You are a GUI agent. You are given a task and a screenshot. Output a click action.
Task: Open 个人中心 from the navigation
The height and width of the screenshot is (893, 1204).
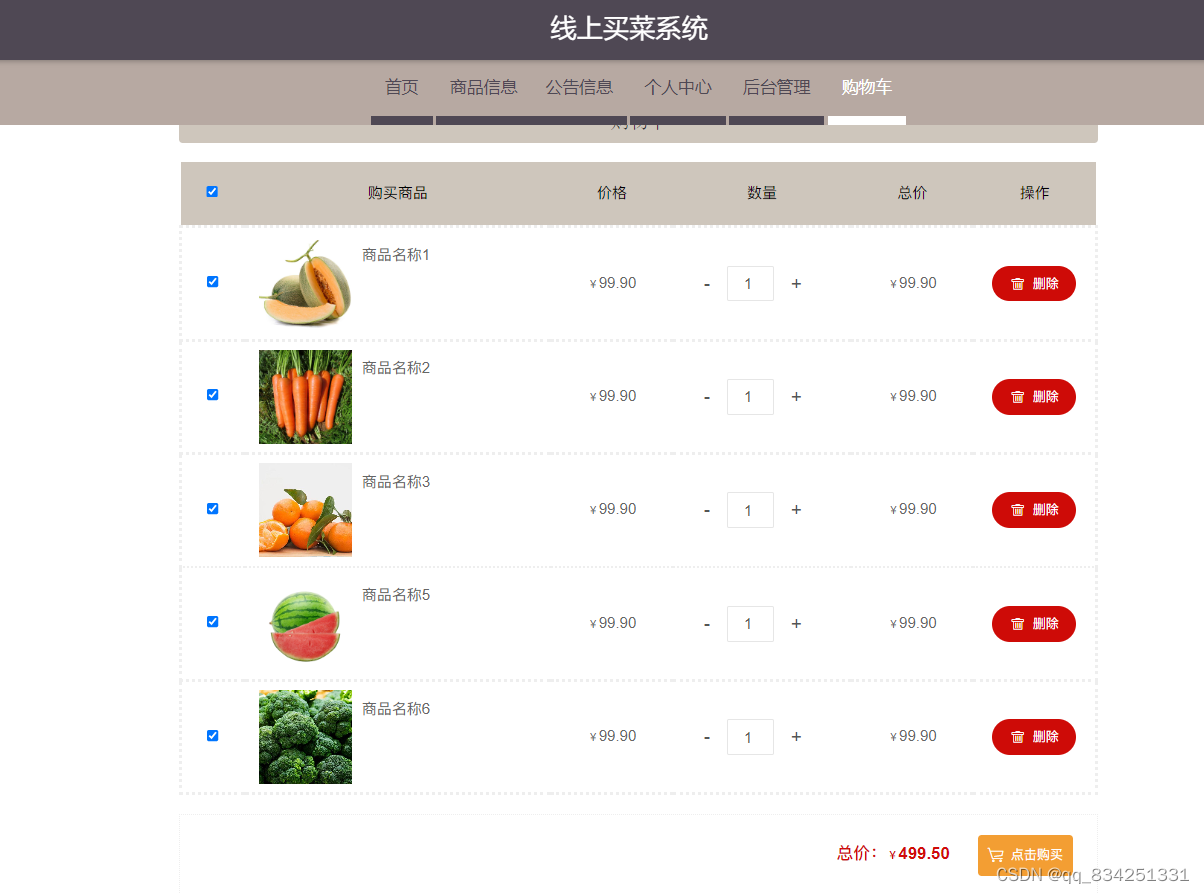tap(678, 88)
